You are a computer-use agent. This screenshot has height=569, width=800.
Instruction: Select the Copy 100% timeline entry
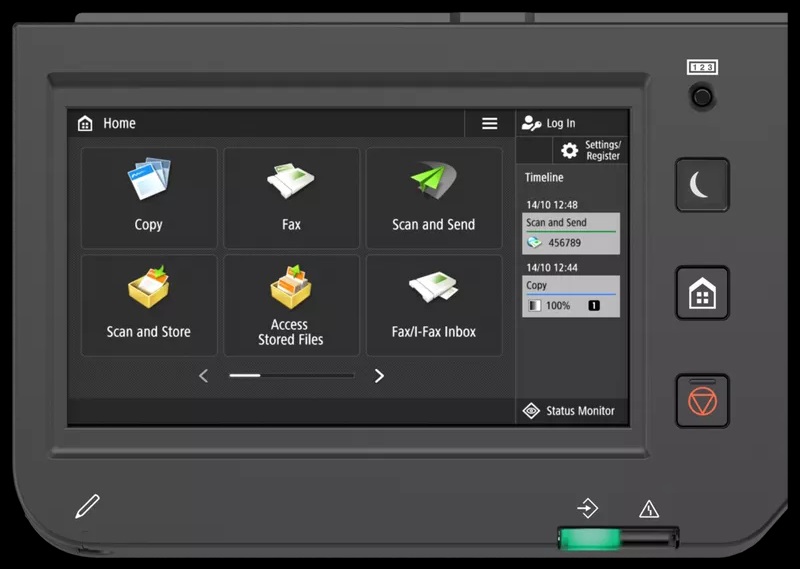pyautogui.click(x=571, y=296)
